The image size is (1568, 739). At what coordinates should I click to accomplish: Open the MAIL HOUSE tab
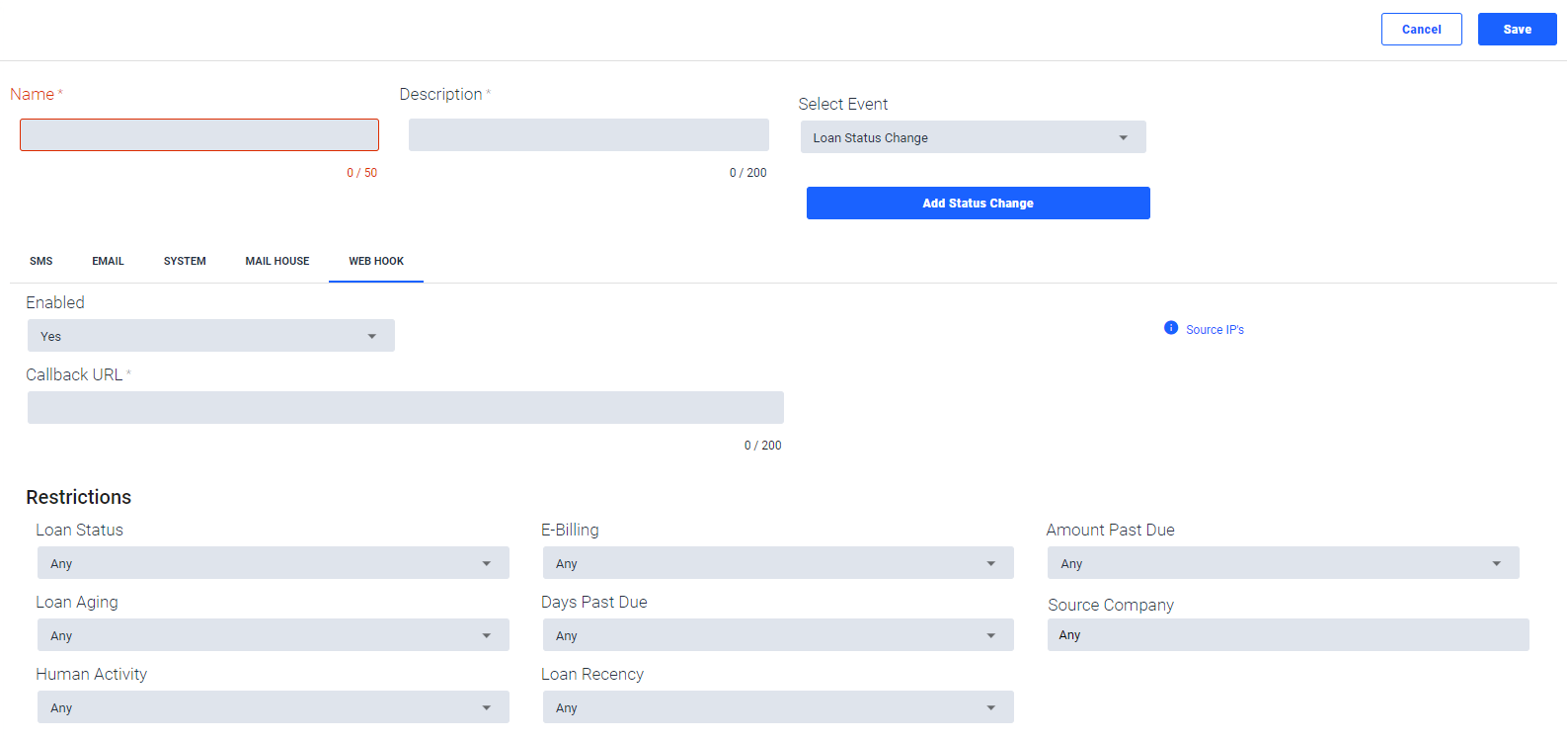(277, 262)
